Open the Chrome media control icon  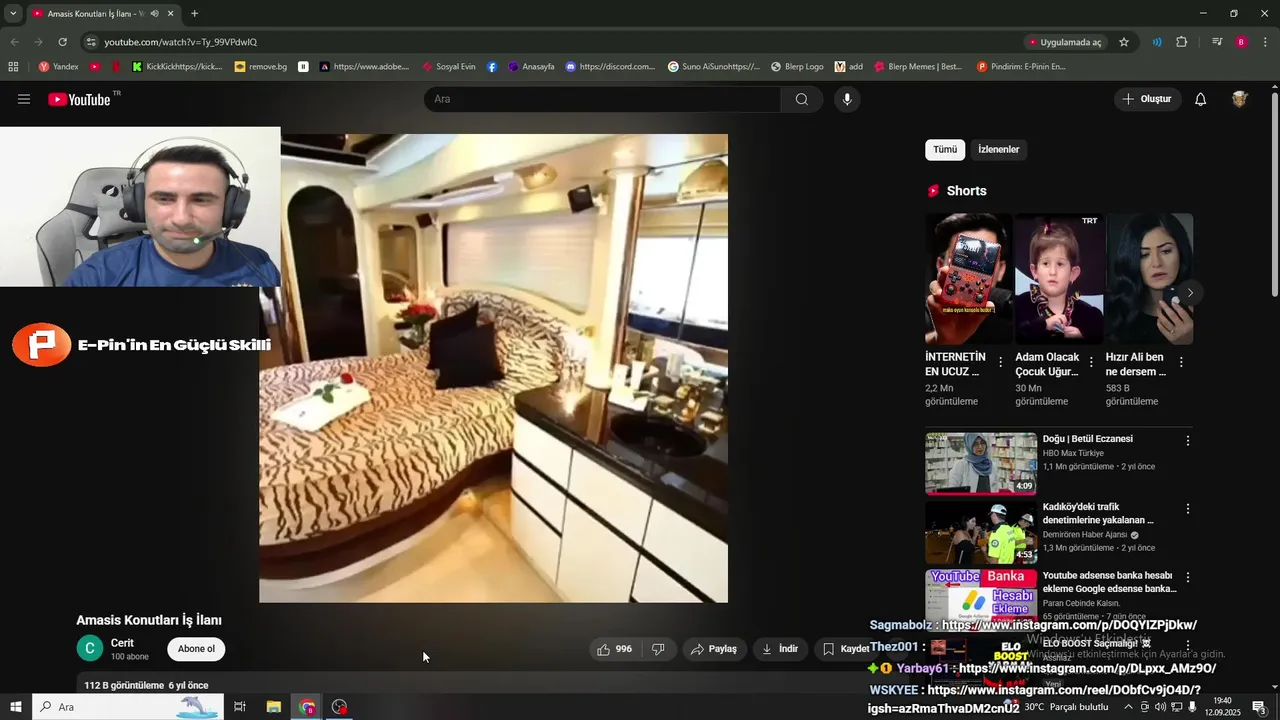point(1217,42)
